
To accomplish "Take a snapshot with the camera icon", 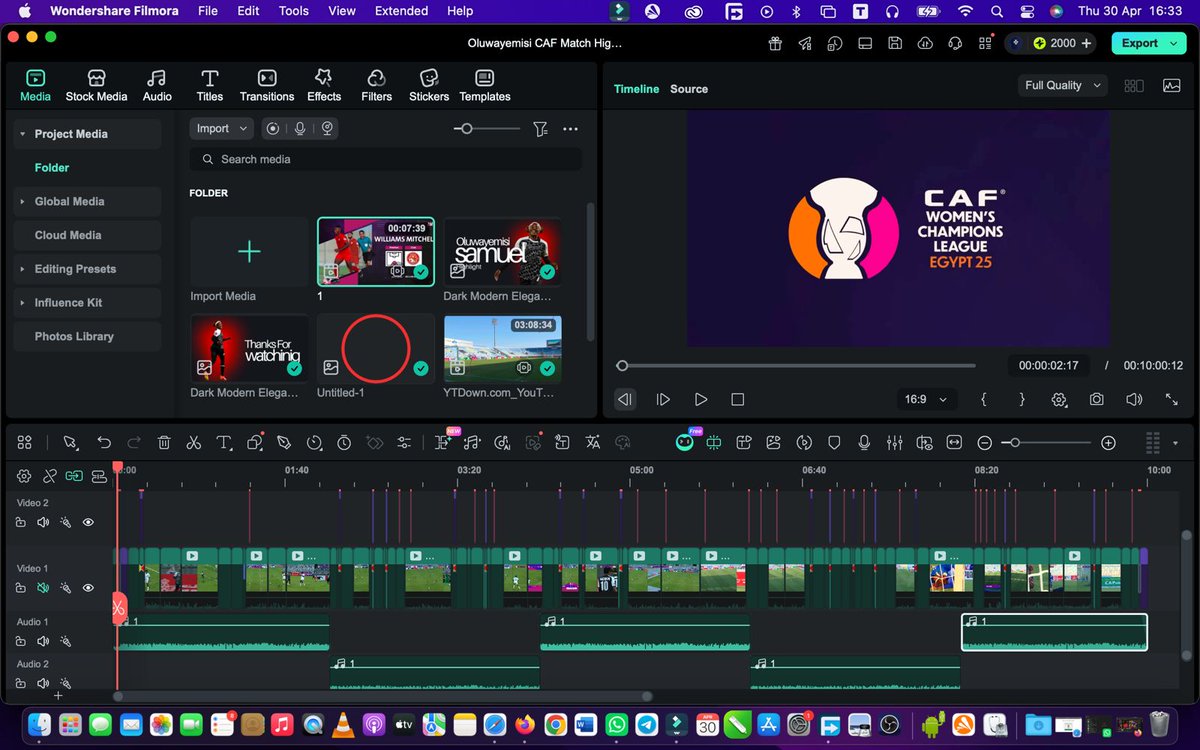I will pos(1097,399).
